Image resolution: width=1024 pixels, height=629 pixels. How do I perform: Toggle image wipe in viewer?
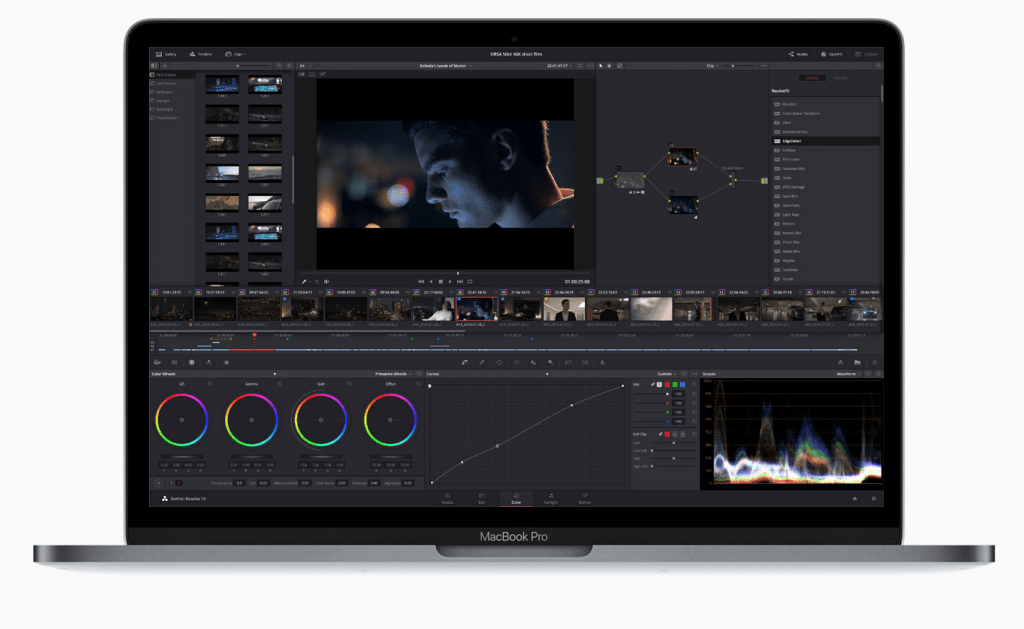(301, 74)
